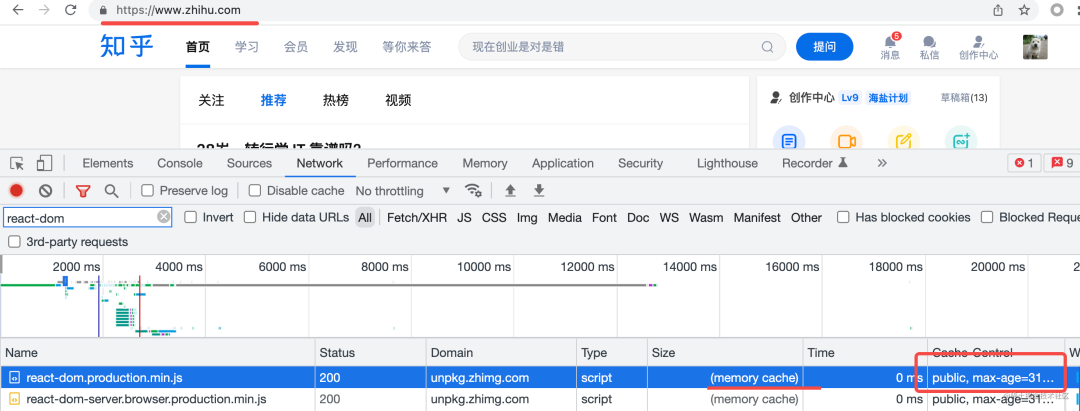Click the import HAR upload arrow icon
The width and height of the screenshot is (1080, 411).
click(510, 190)
